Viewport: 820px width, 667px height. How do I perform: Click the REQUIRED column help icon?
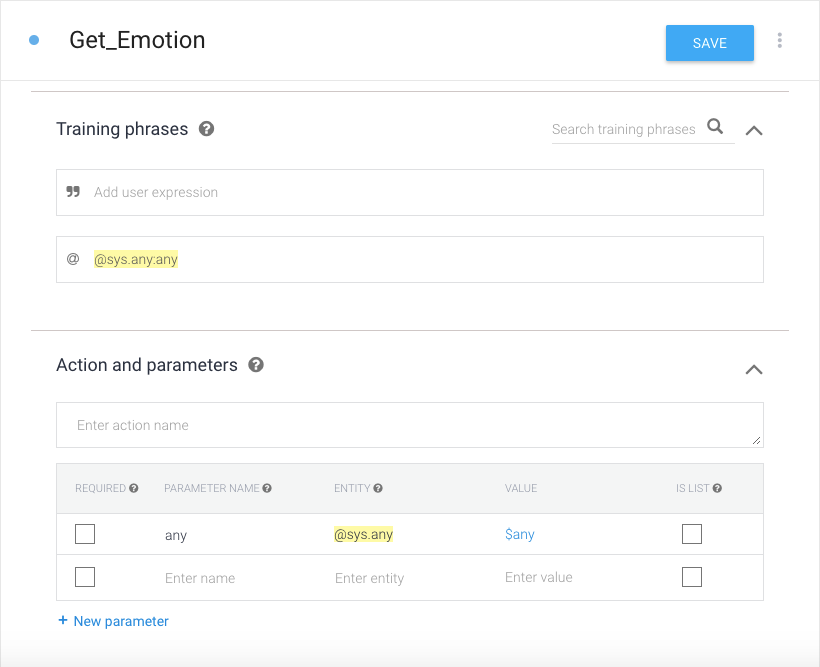(134, 488)
